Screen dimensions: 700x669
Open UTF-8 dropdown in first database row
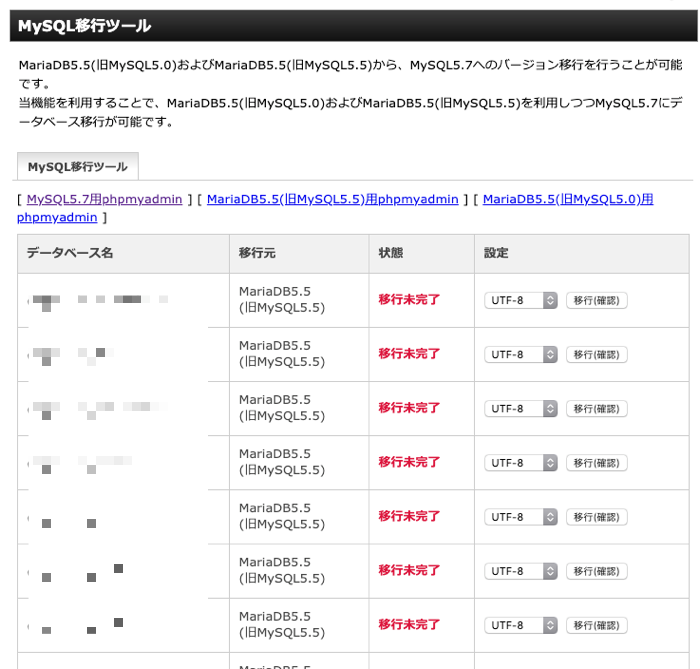tap(521, 300)
